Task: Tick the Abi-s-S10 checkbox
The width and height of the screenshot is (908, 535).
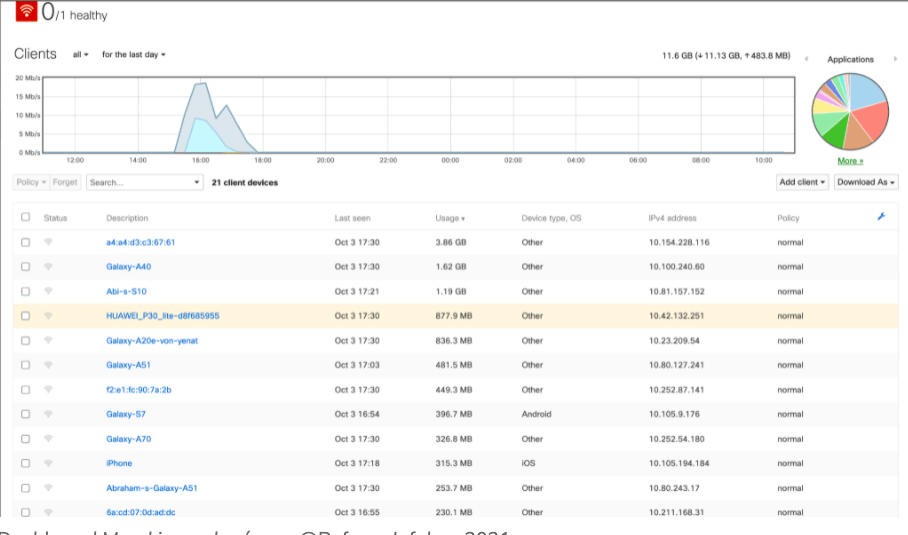Action: coord(25,291)
